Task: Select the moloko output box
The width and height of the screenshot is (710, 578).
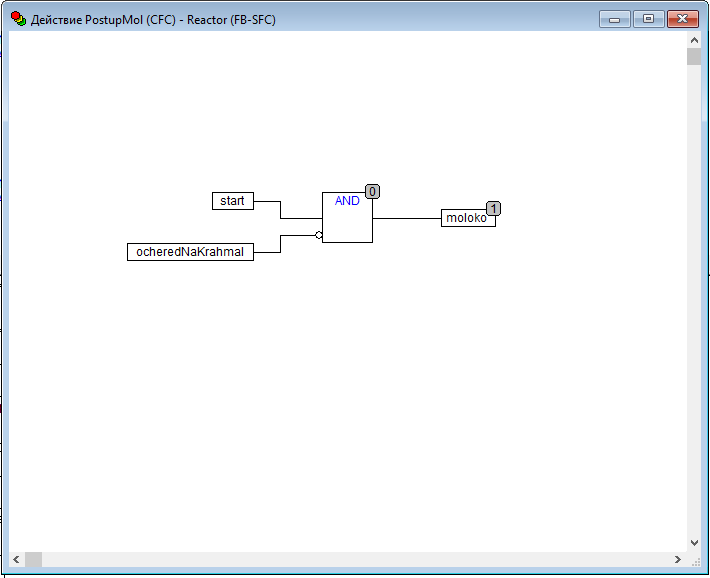Action: [x=468, y=218]
